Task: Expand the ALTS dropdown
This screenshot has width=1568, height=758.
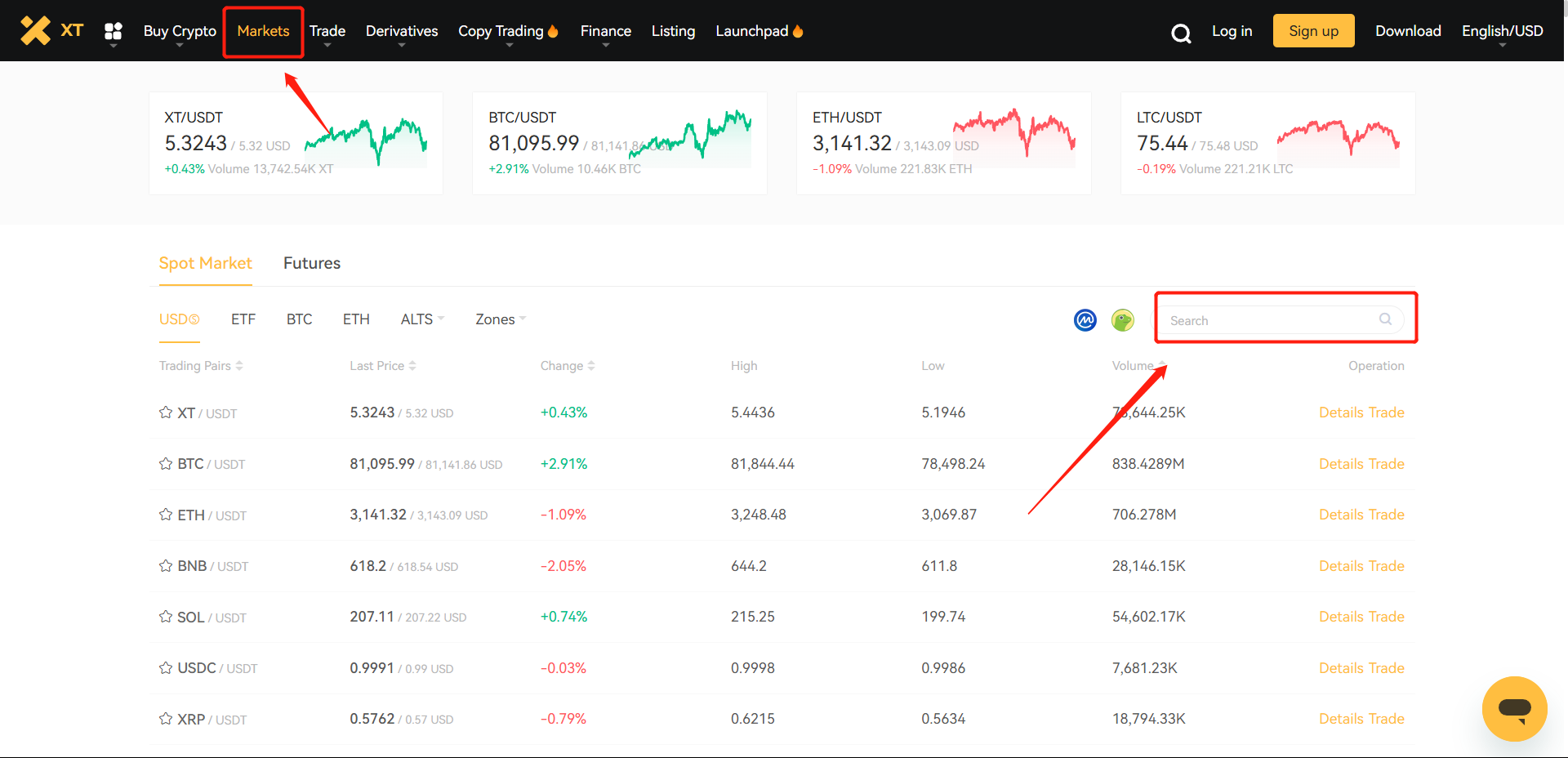Action: pyautogui.click(x=421, y=319)
